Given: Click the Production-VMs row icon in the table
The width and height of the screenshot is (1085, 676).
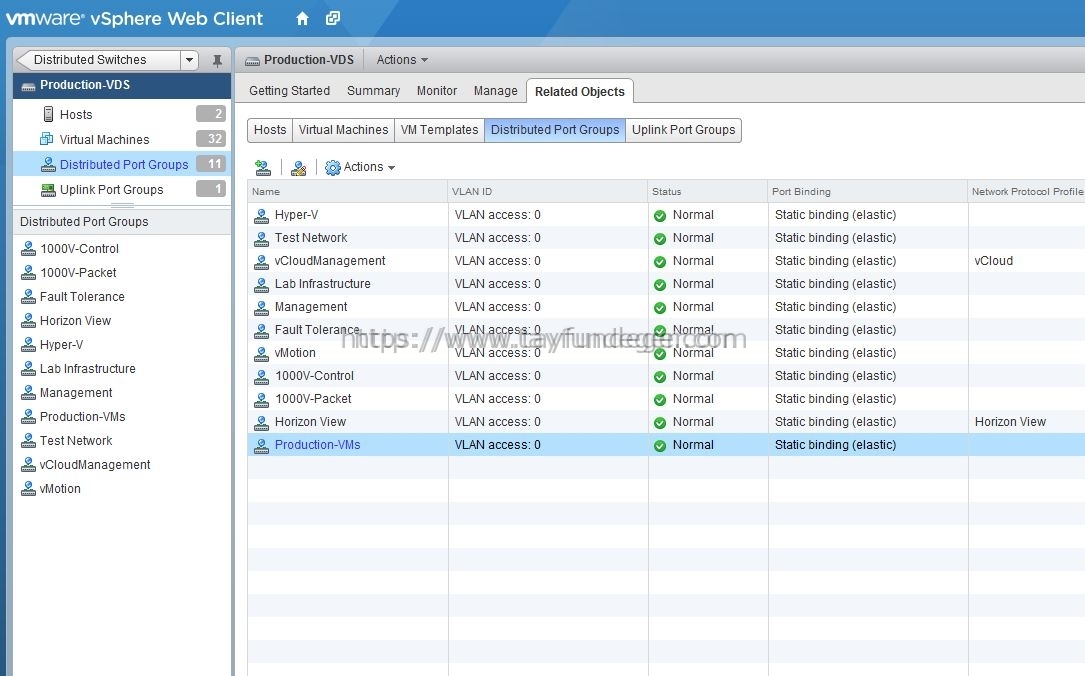Looking at the screenshot, I should 262,446.
